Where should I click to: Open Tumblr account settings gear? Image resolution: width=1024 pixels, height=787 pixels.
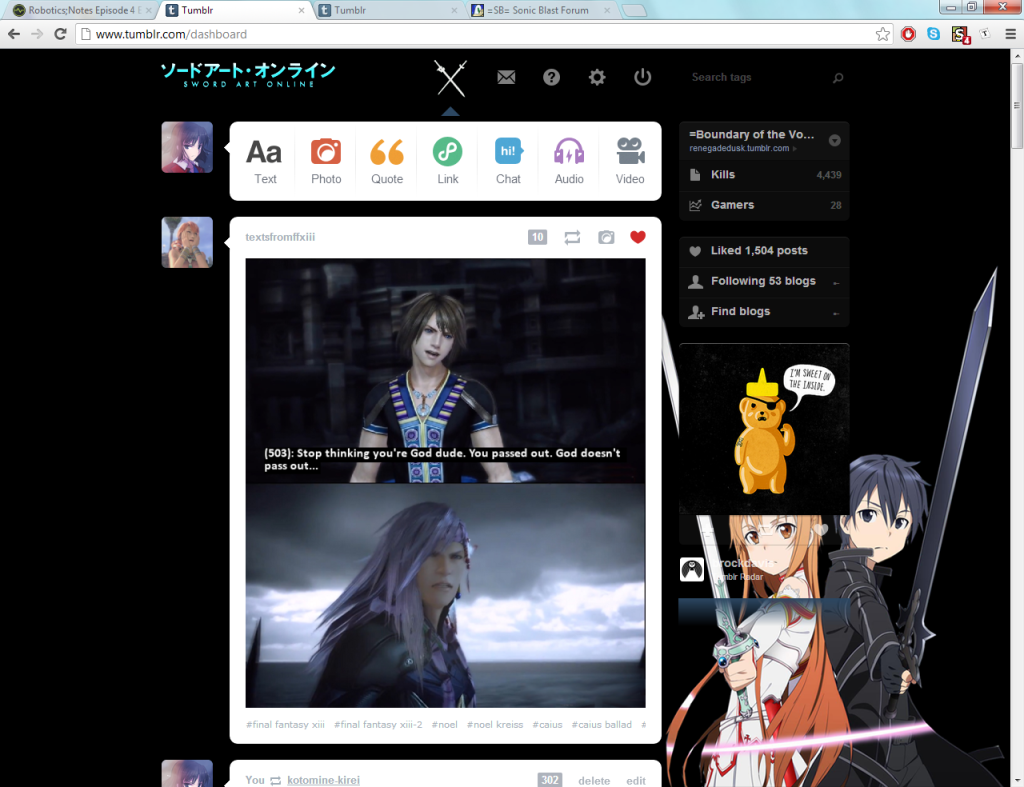click(597, 77)
